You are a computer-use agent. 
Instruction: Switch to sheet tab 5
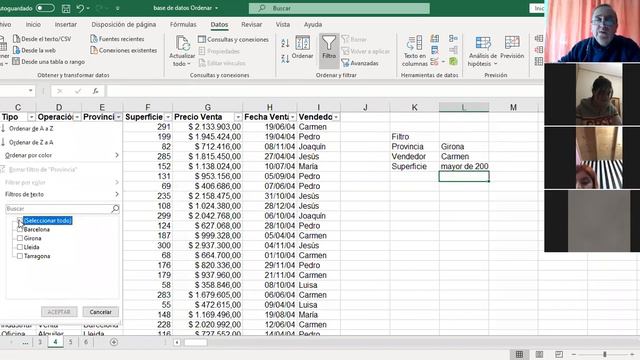point(70,342)
